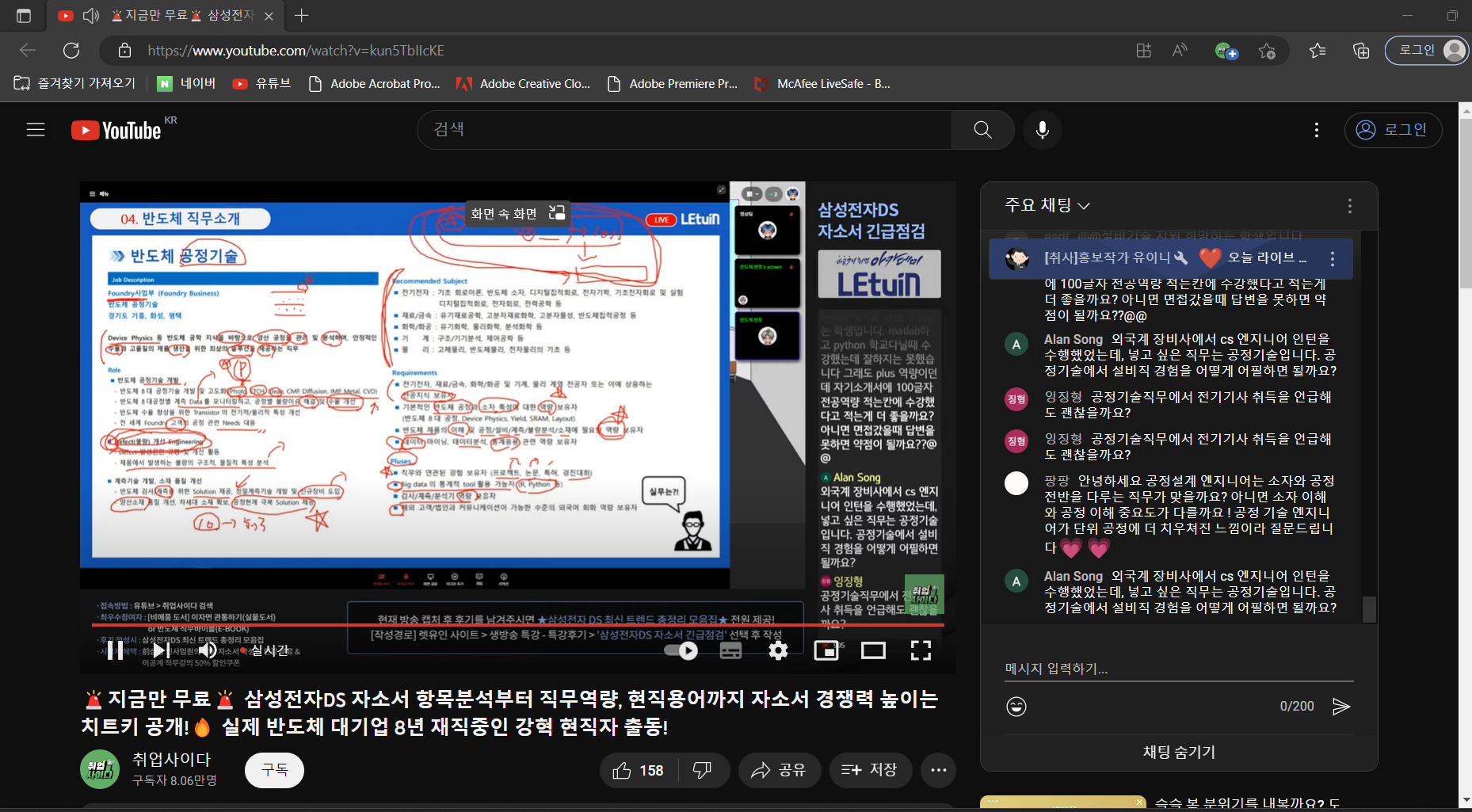Open more actions ellipsis under video
This screenshot has width=1472, height=812.
(939, 770)
